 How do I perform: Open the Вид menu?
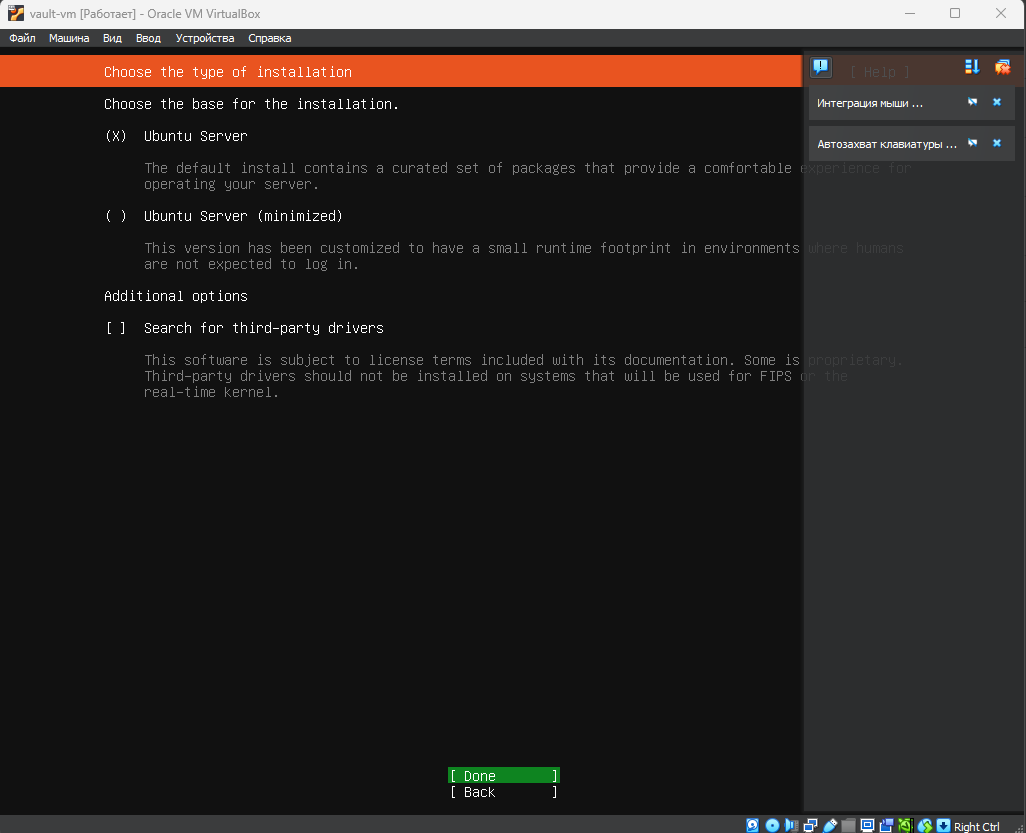tap(112, 38)
